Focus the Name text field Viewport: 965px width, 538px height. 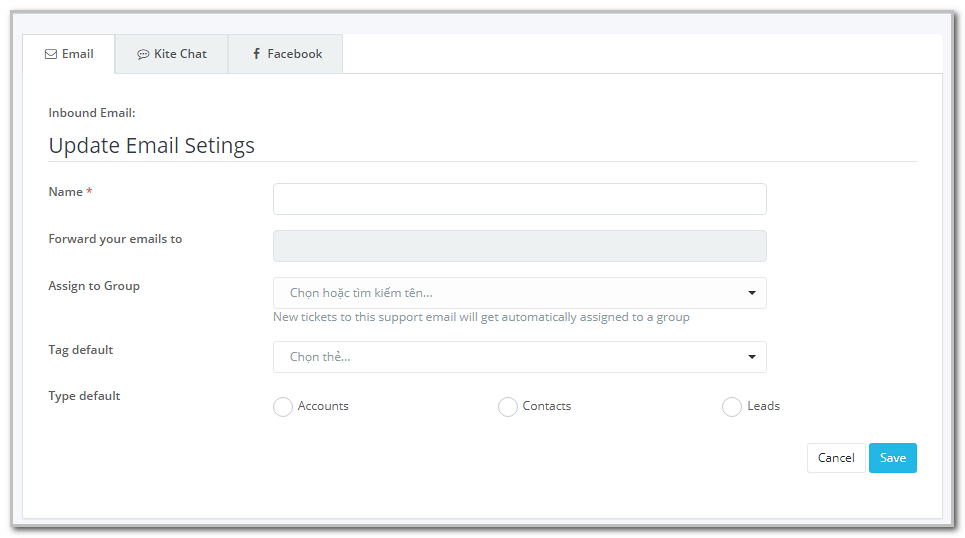(519, 199)
